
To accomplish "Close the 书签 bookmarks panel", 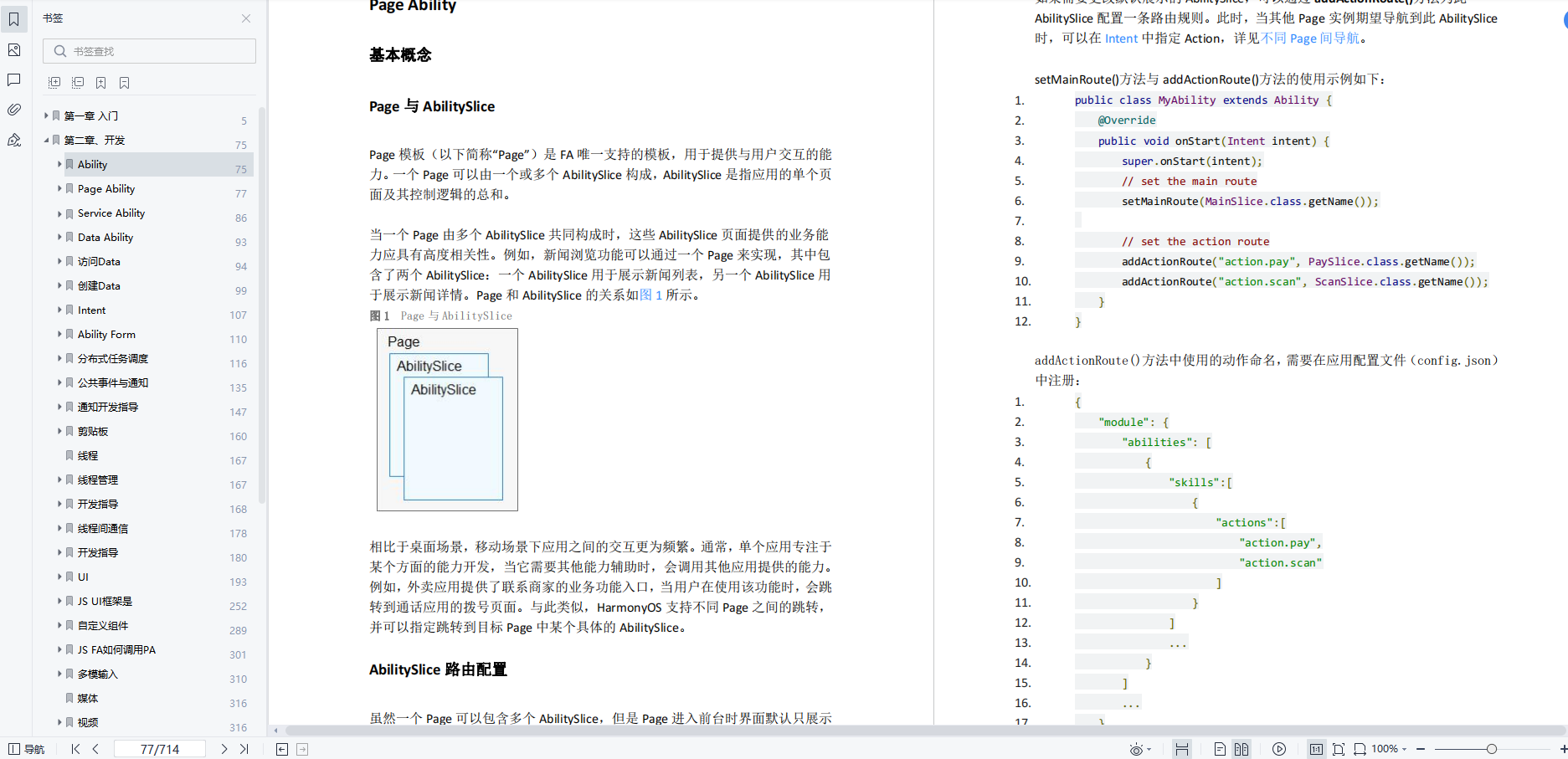I will pos(246,18).
